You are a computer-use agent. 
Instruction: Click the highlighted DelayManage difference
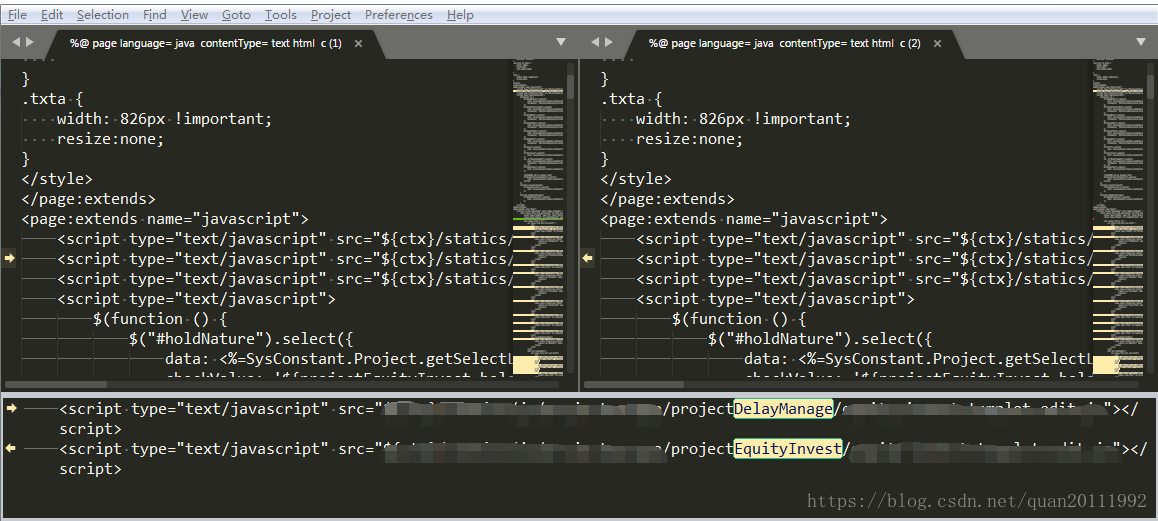(784, 409)
